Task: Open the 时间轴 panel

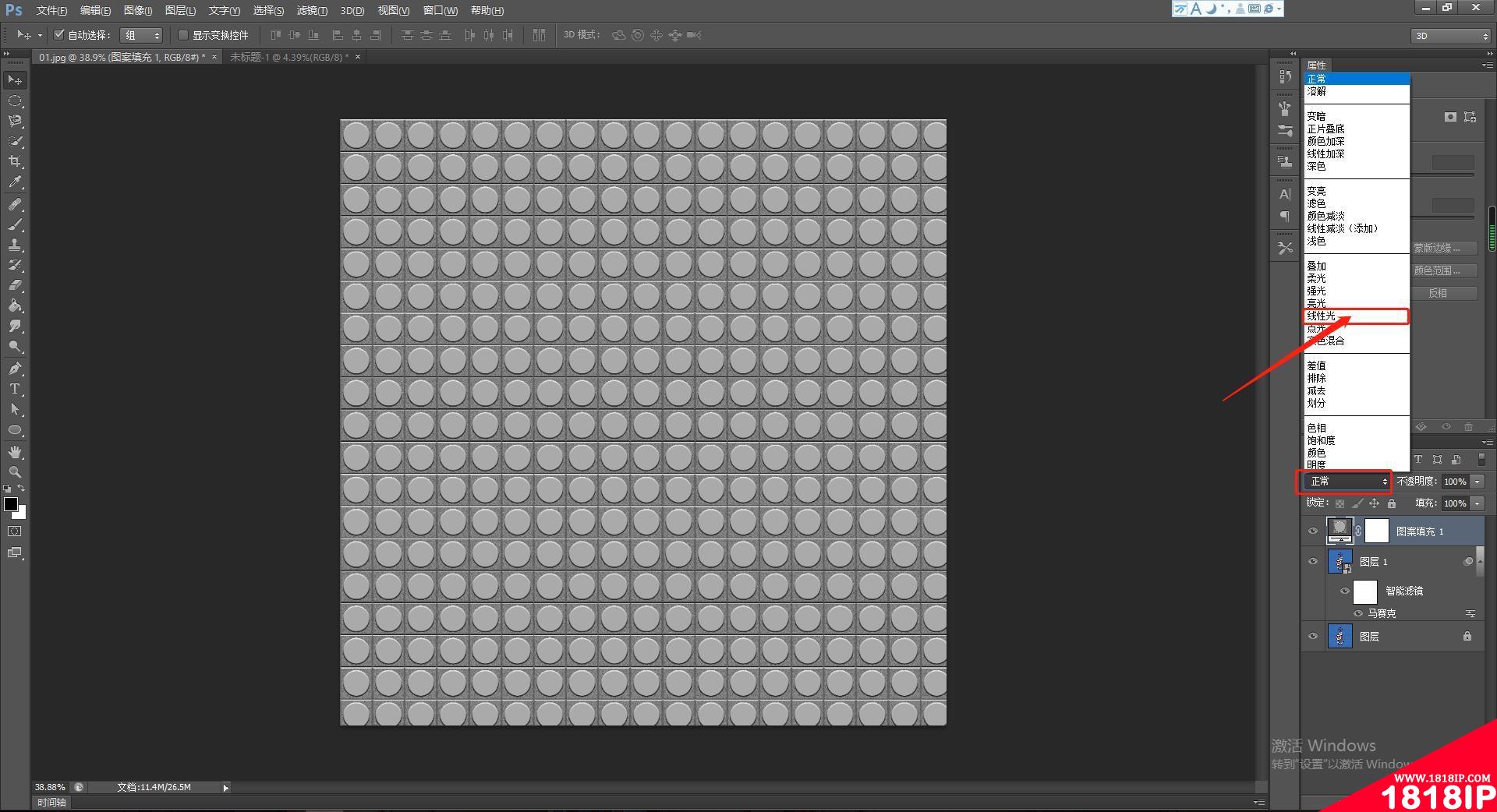Action: point(52,802)
